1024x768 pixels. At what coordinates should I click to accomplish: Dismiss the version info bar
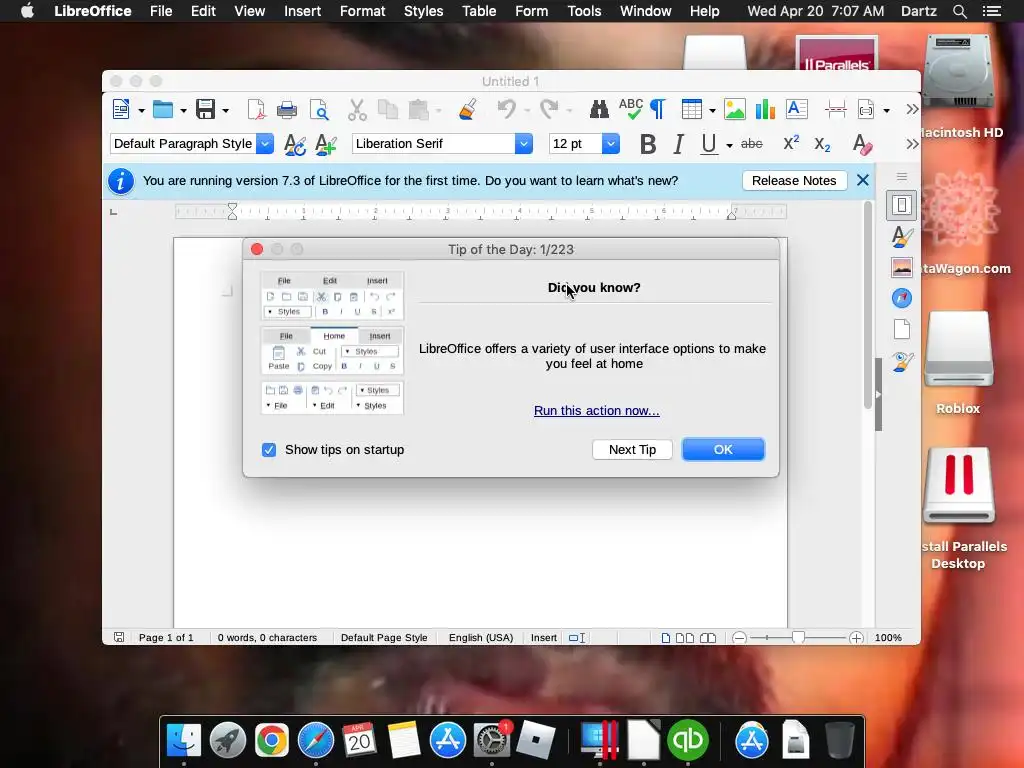tap(863, 180)
